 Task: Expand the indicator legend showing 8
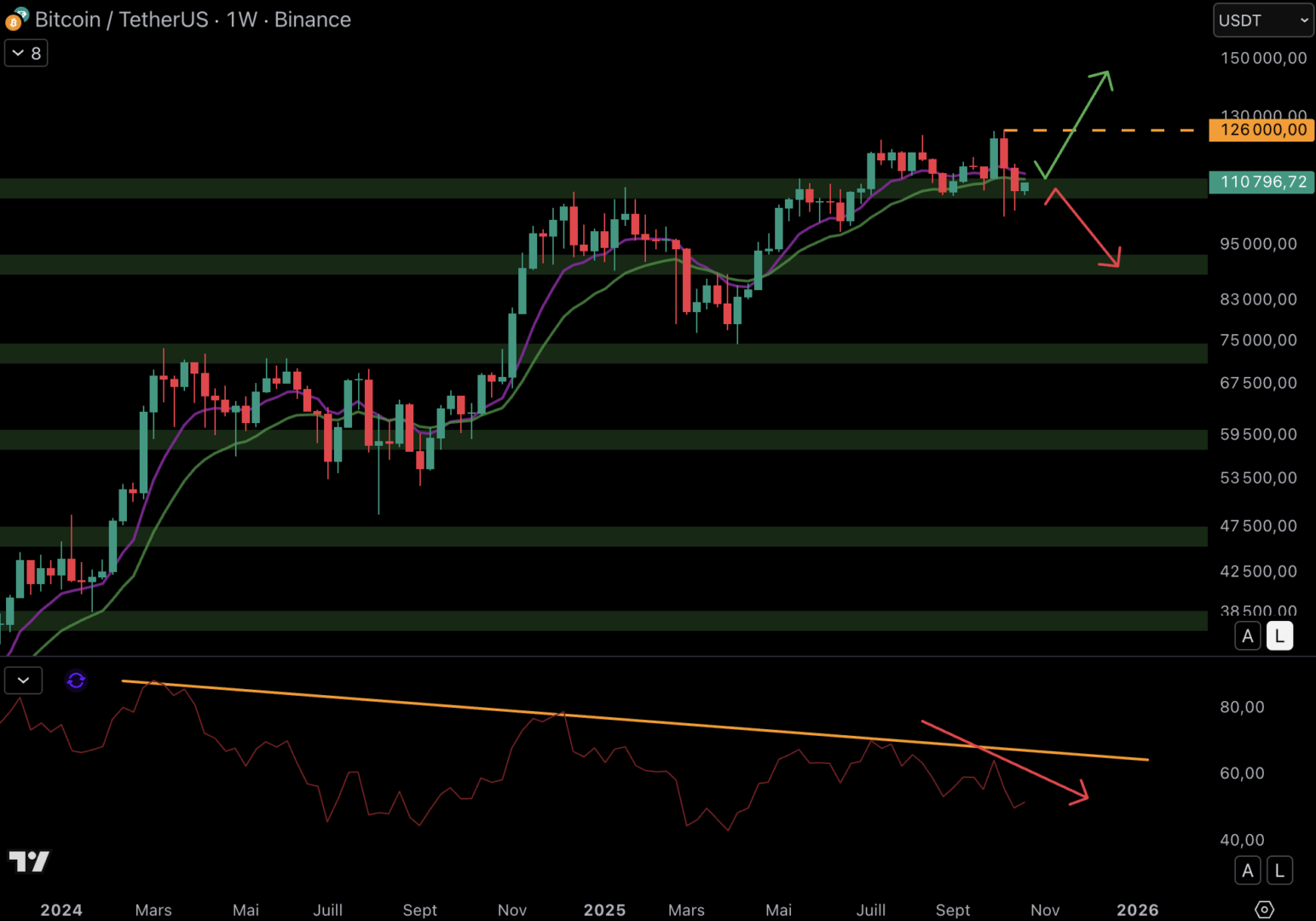26,53
